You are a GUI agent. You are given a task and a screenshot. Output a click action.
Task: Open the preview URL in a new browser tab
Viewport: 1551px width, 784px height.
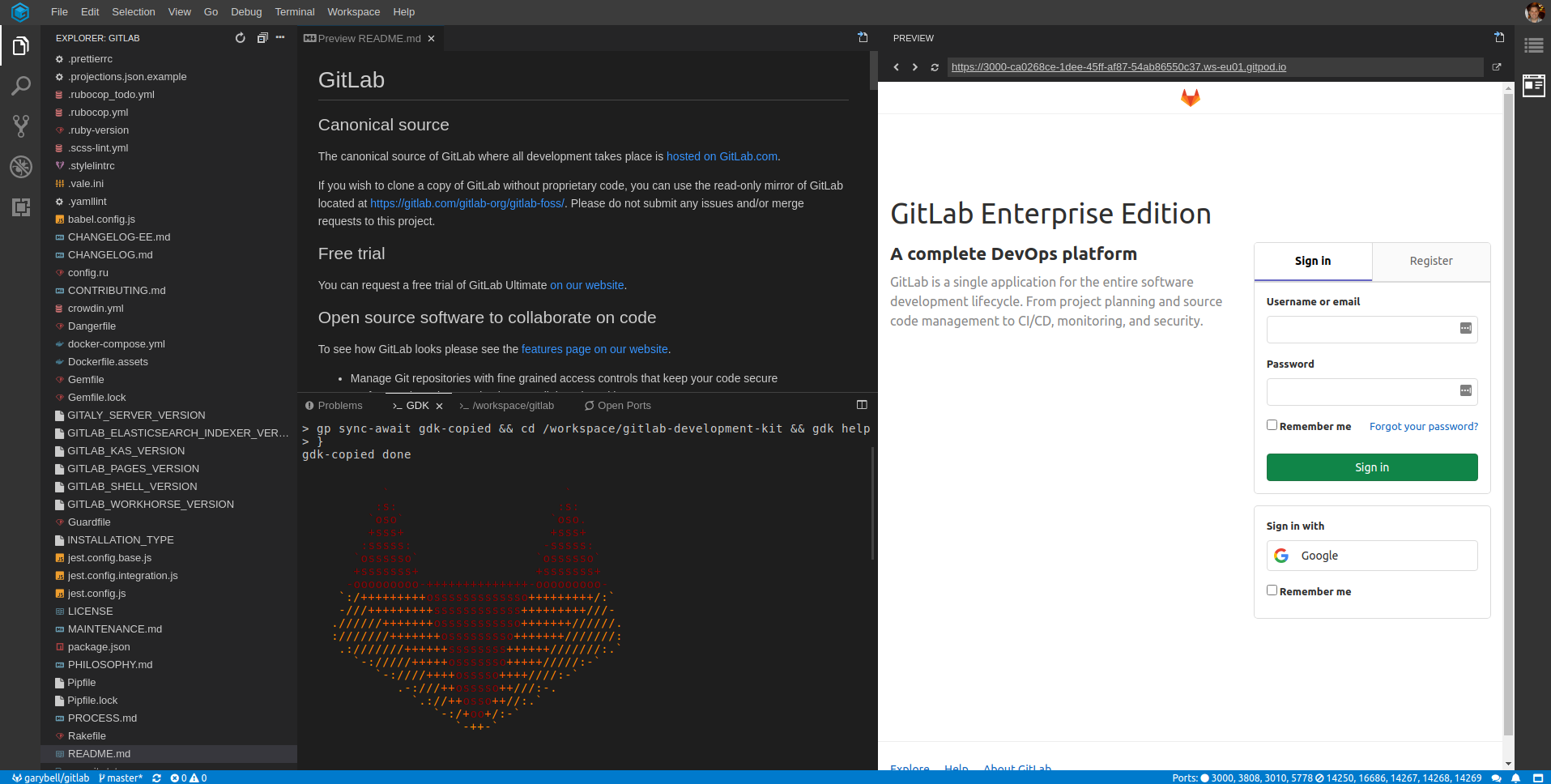point(1496,67)
